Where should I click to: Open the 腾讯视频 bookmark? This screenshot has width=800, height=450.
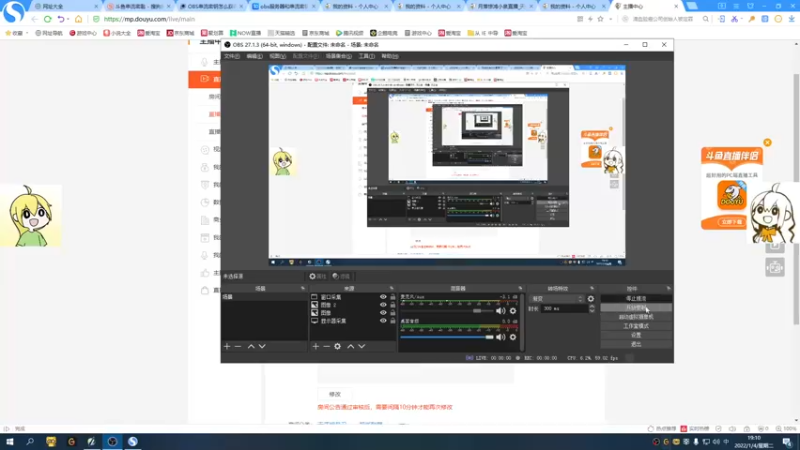coord(349,33)
